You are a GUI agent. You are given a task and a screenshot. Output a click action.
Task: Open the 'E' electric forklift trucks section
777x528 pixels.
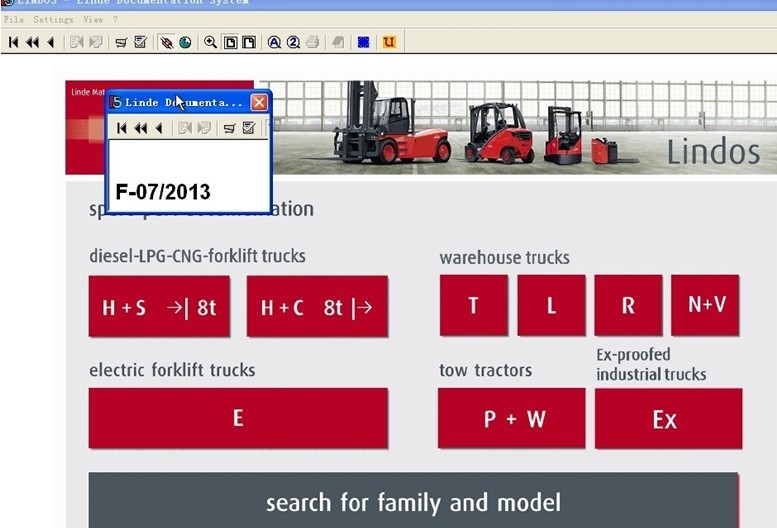[x=238, y=418]
